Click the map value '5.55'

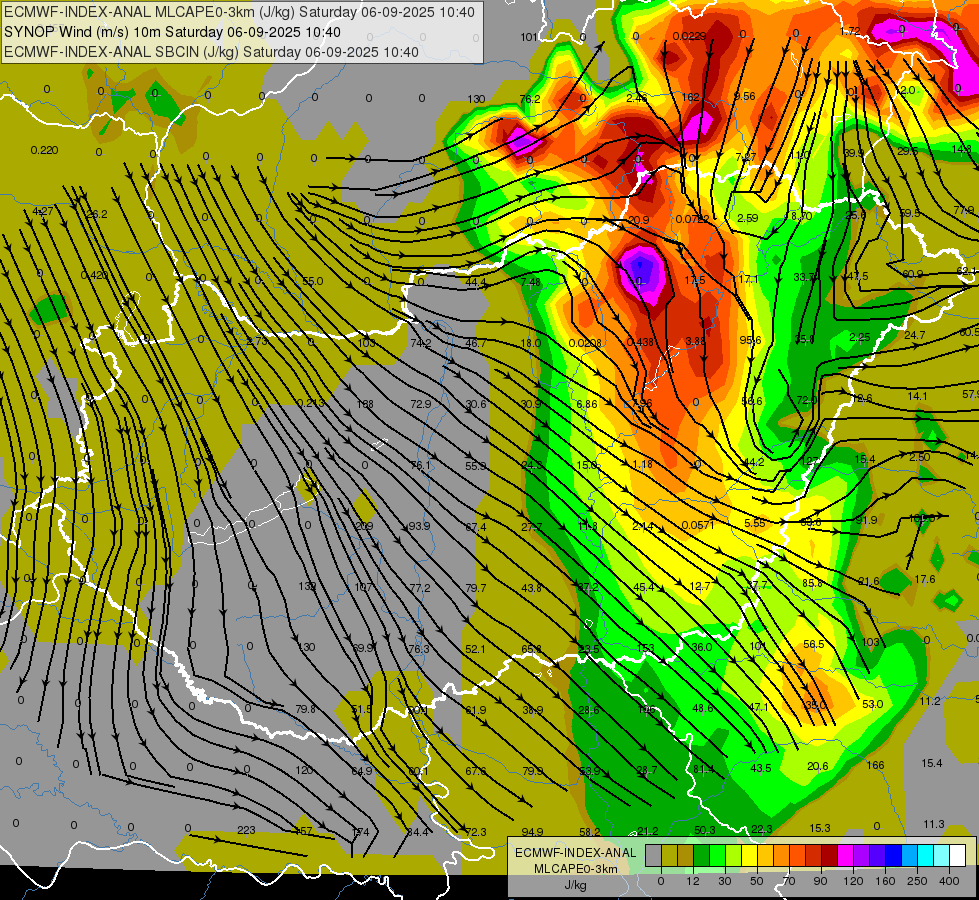coord(754,523)
